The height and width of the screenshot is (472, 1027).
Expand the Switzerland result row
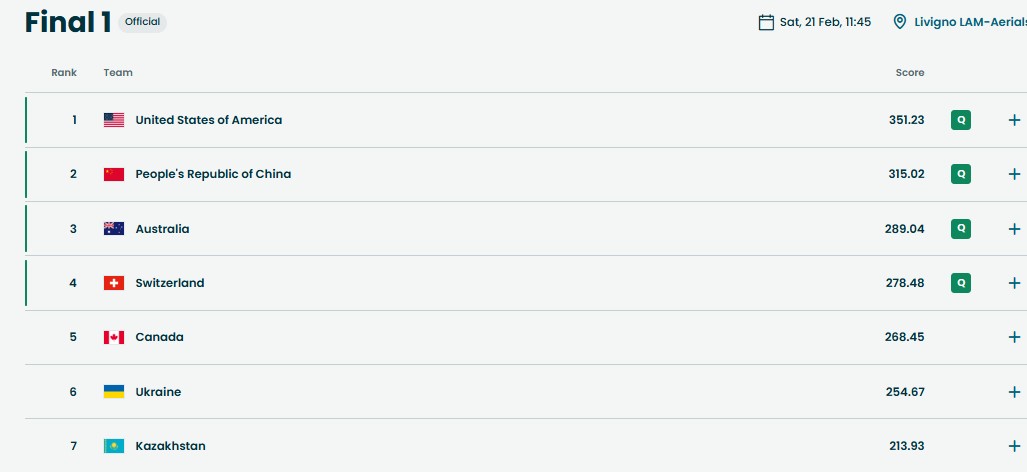coord(1014,283)
